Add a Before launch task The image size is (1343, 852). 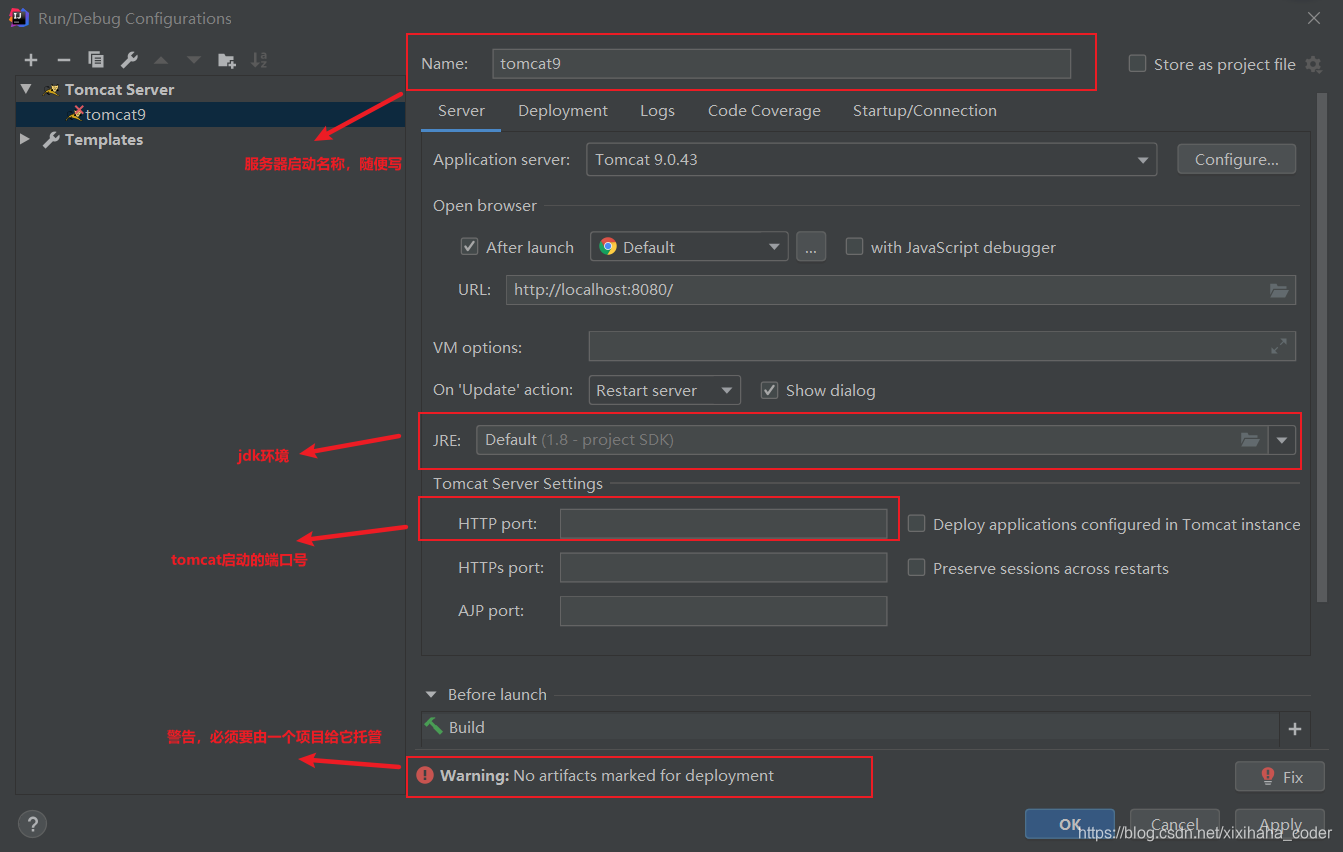tap(1295, 729)
